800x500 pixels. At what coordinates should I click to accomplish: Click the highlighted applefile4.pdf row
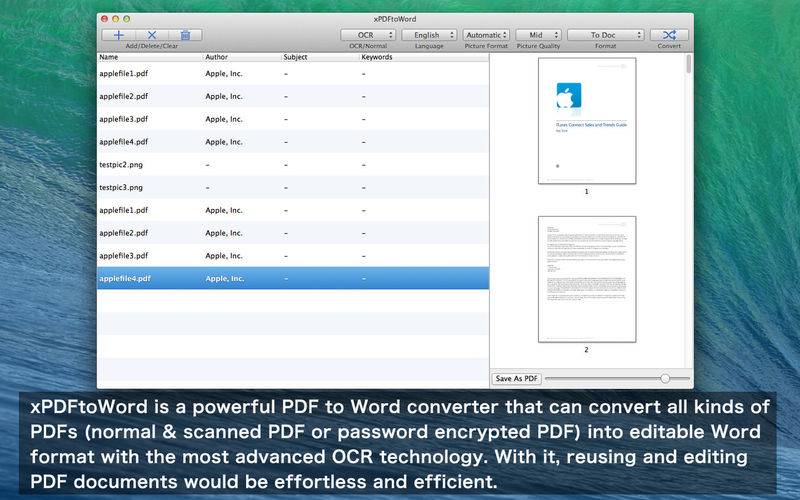[293, 279]
